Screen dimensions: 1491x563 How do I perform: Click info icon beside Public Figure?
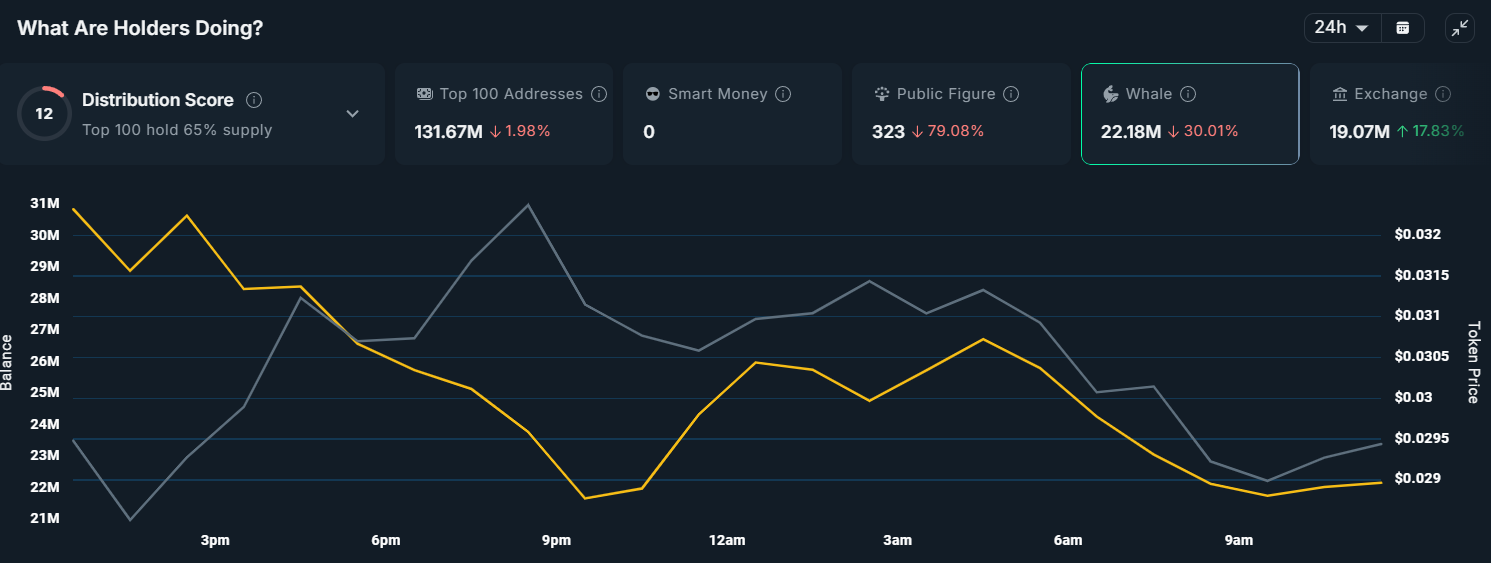click(1011, 94)
